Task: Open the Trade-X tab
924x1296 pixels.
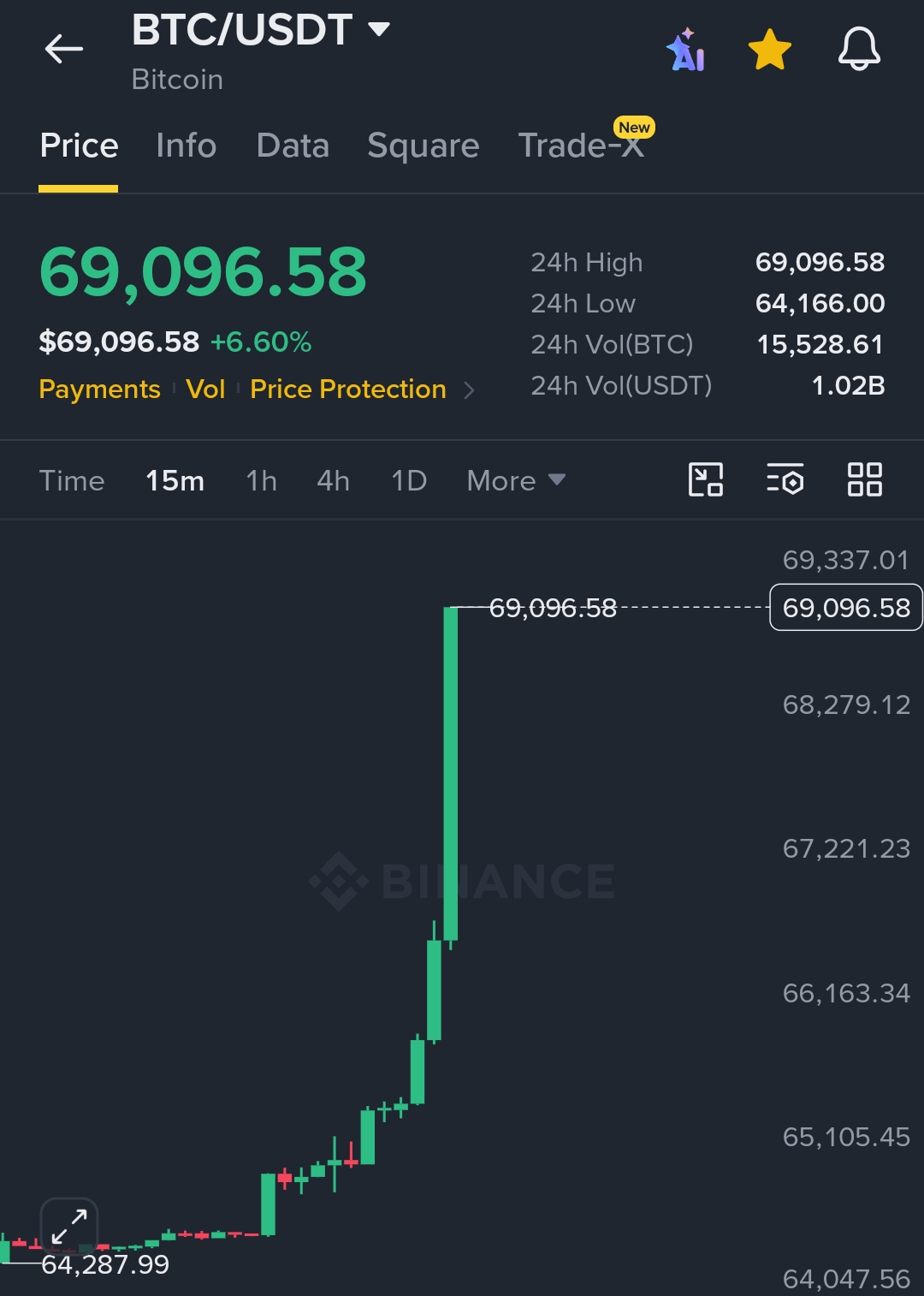Action: click(582, 146)
